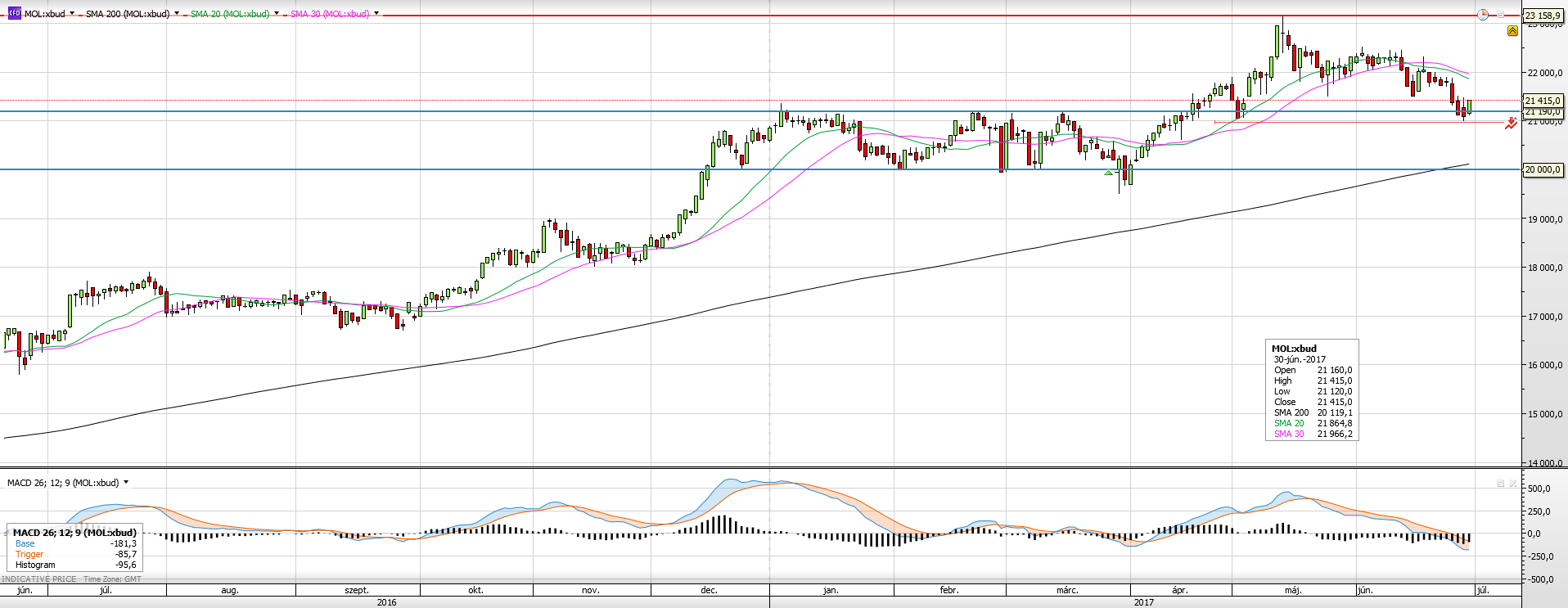Click the 15 000,0 price axis label

(x=1546, y=414)
